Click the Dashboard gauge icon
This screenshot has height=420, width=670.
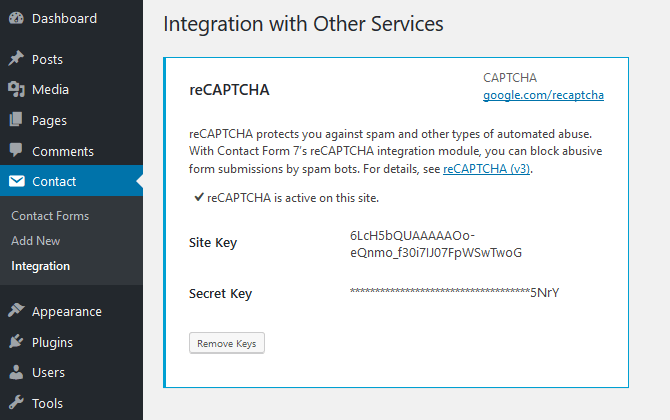pos(16,18)
